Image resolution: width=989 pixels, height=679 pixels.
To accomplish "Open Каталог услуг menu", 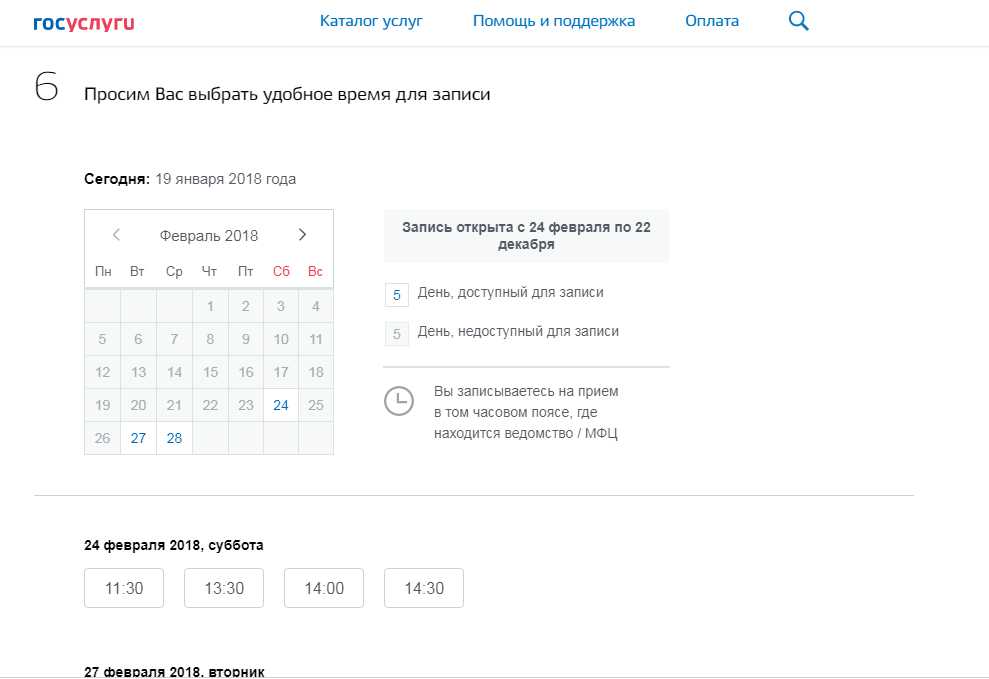I will (x=371, y=21).
